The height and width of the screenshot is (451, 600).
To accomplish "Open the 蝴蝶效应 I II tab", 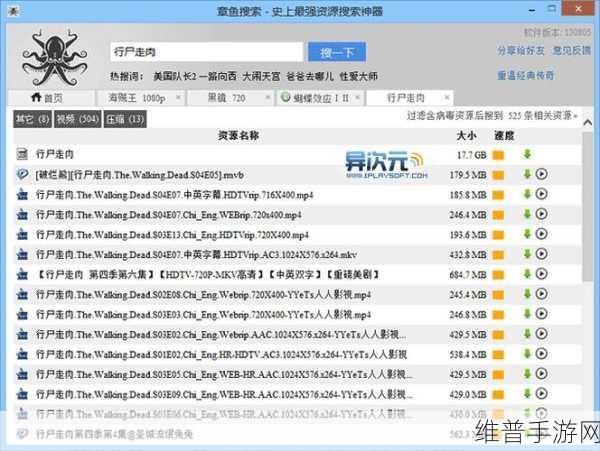I will [320, 98].
